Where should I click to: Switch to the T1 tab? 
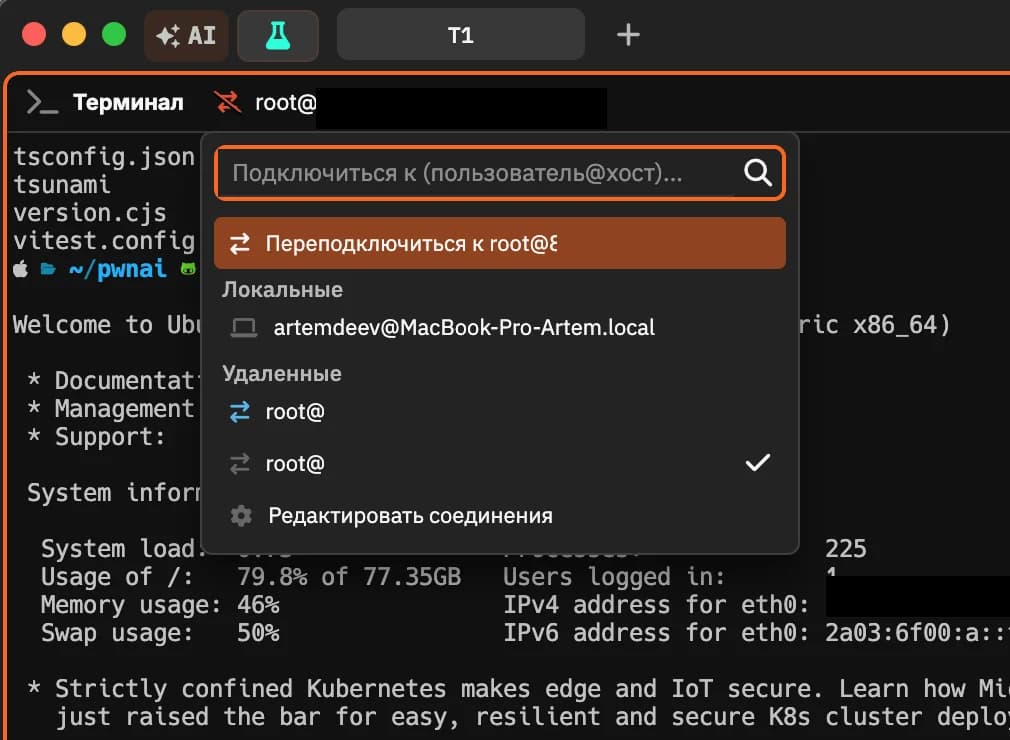point(460,33)
